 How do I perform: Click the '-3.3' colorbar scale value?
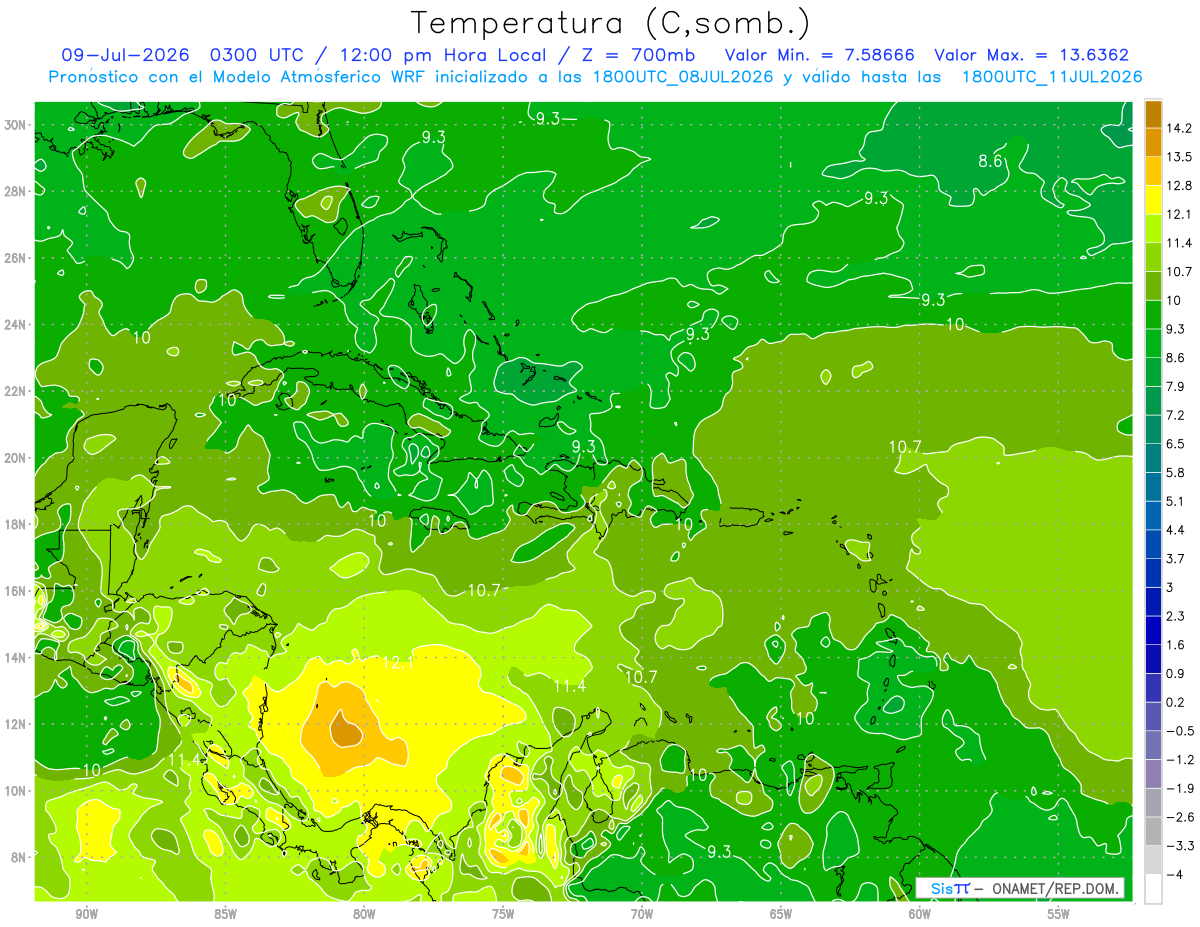click(1179, 846)
